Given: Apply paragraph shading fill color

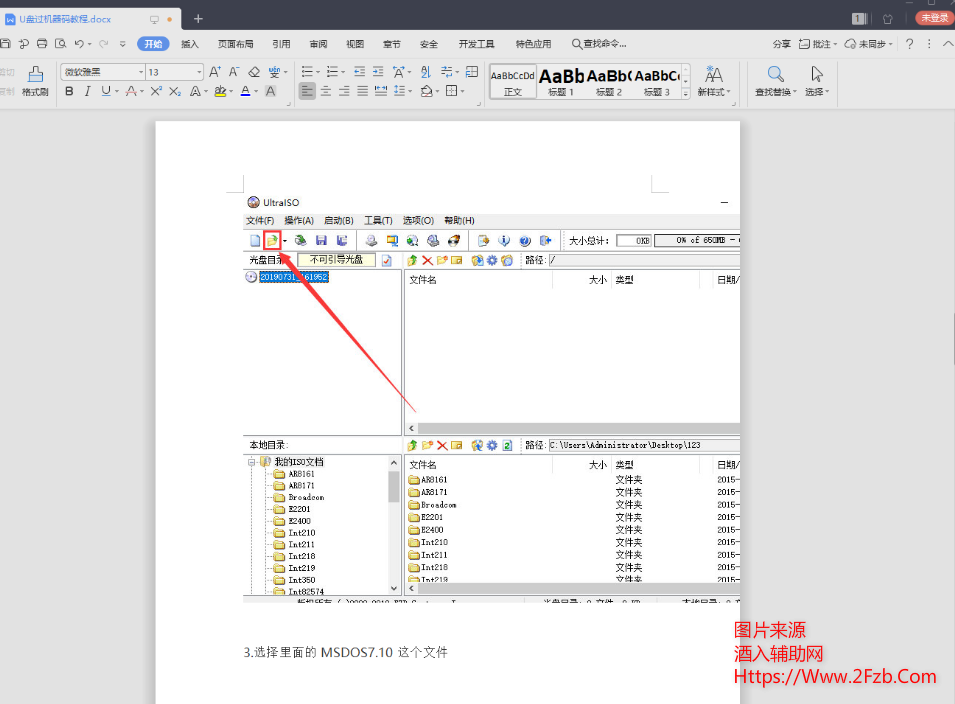Looking at the screenshot, I should click(x=427, y=91).
